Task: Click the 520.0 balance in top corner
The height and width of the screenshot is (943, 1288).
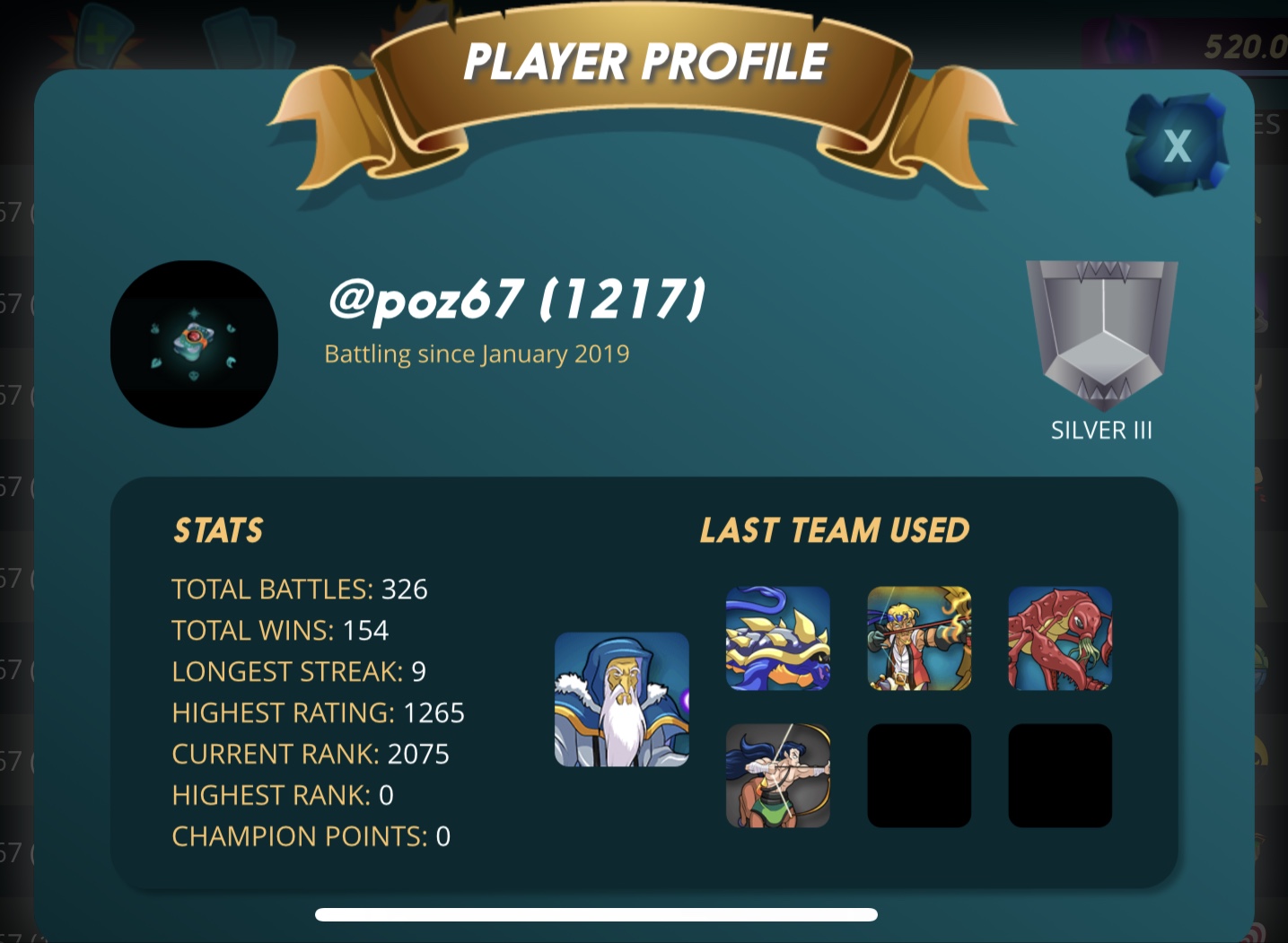Action: tap(1246, 47)
